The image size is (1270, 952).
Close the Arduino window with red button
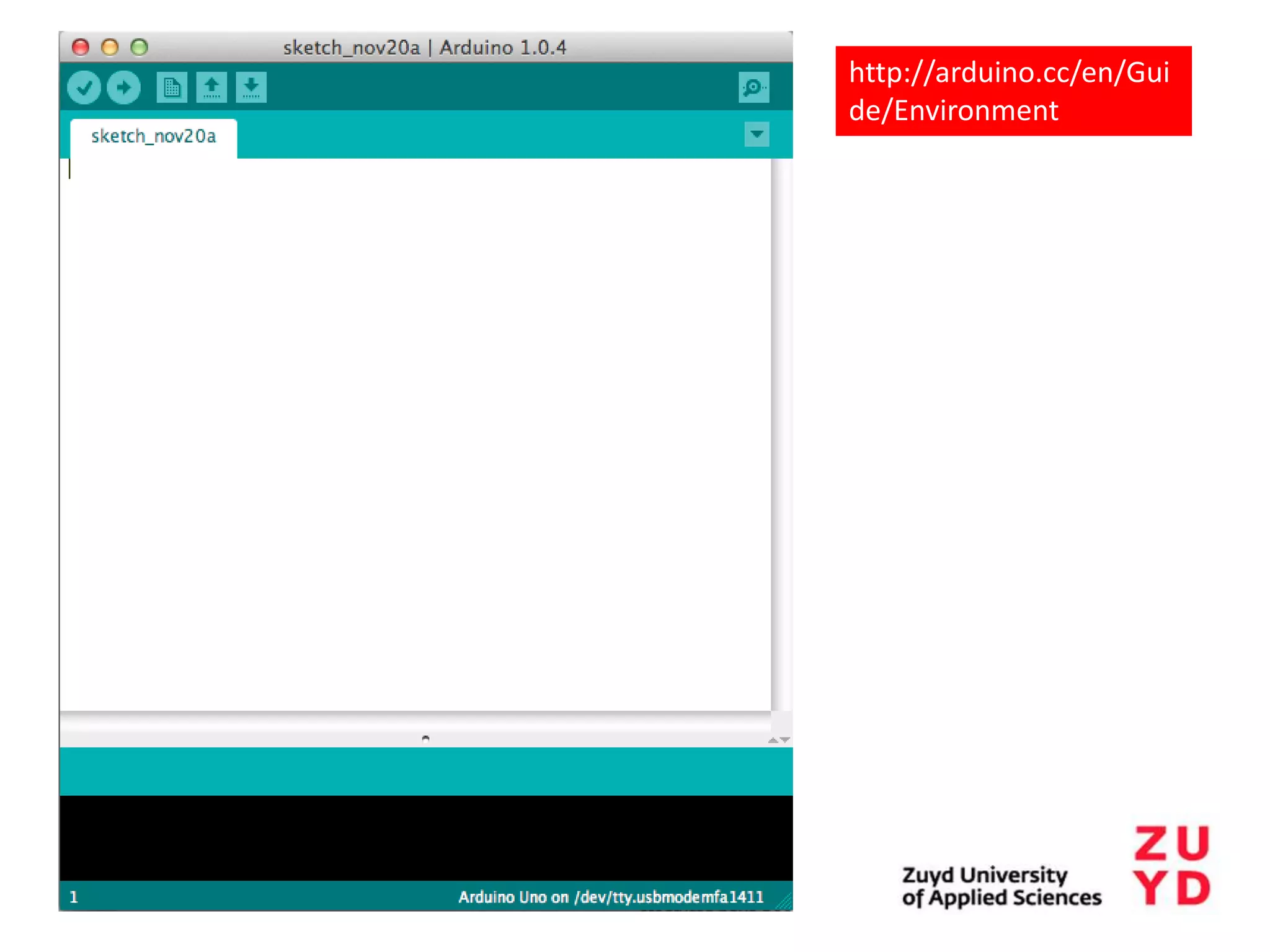point(81,47)
